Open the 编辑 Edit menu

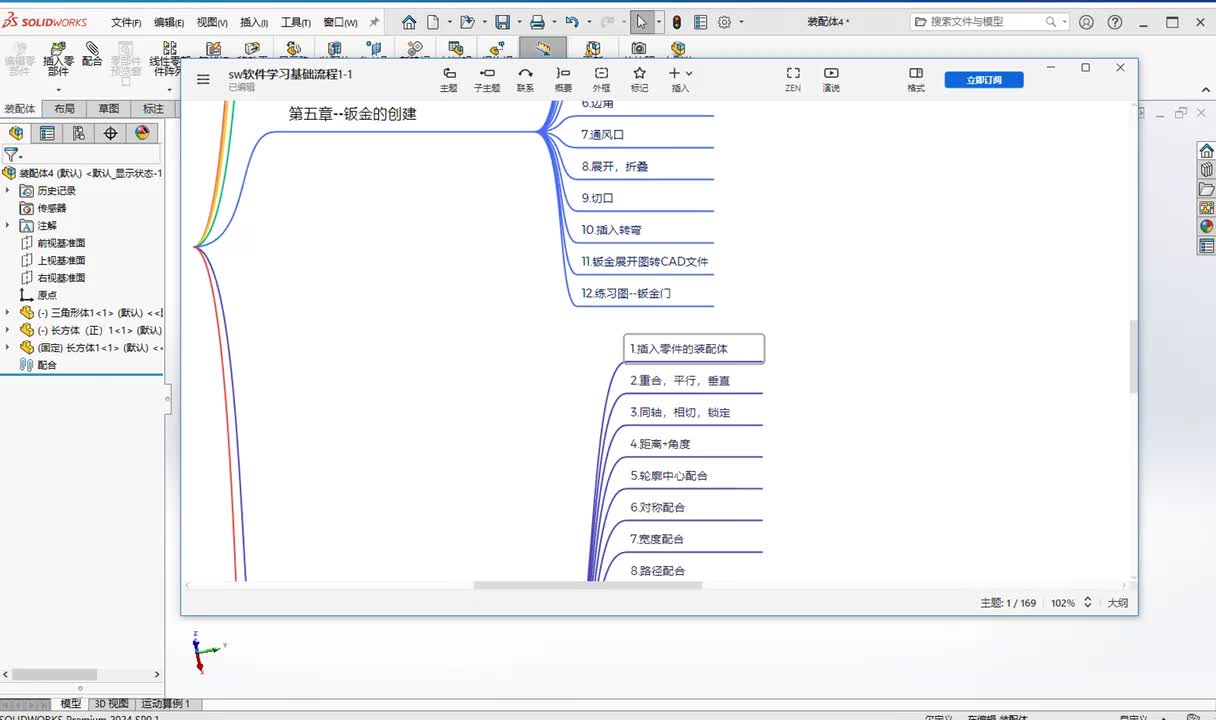click(169, 22)
